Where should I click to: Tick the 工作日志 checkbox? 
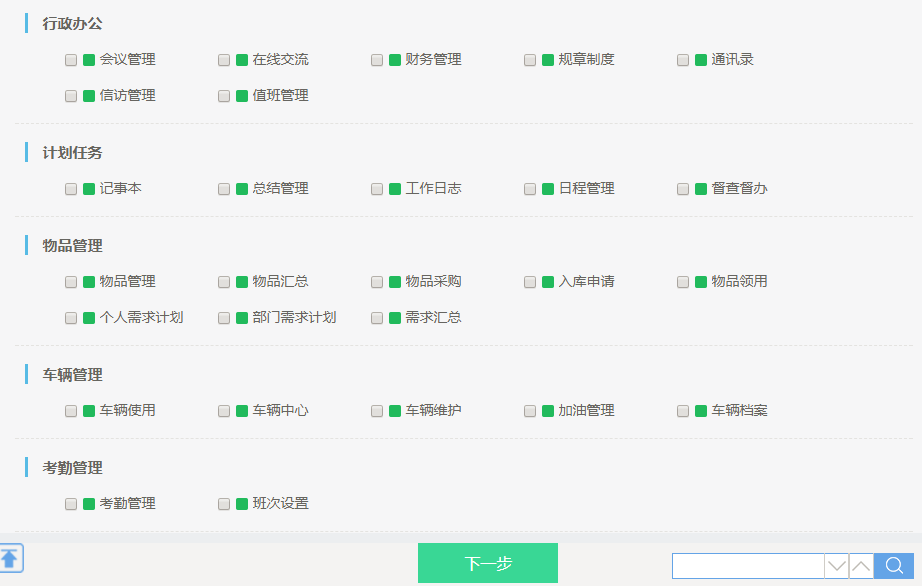point(377,189)
